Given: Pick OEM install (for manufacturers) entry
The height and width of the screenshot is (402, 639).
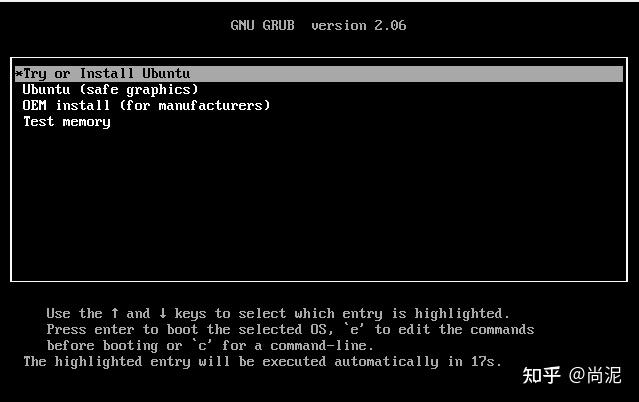Looking at the screenshot, I should click(146, 106).
